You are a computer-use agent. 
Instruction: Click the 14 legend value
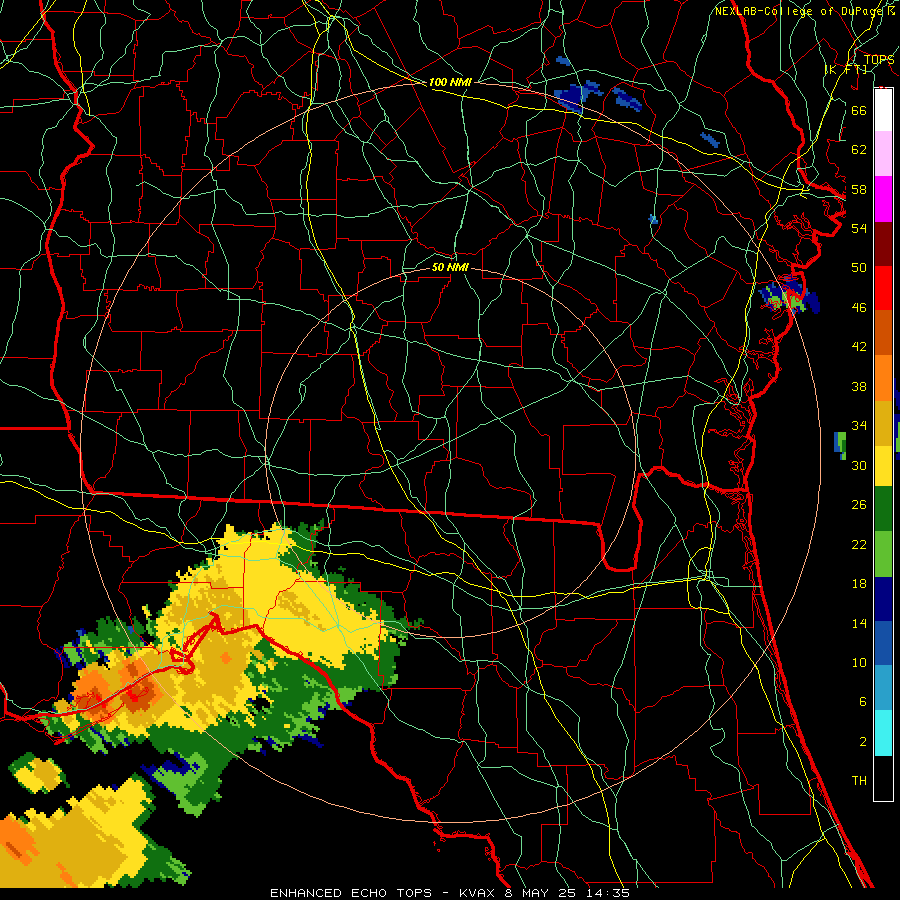click(x=859, y=623)
